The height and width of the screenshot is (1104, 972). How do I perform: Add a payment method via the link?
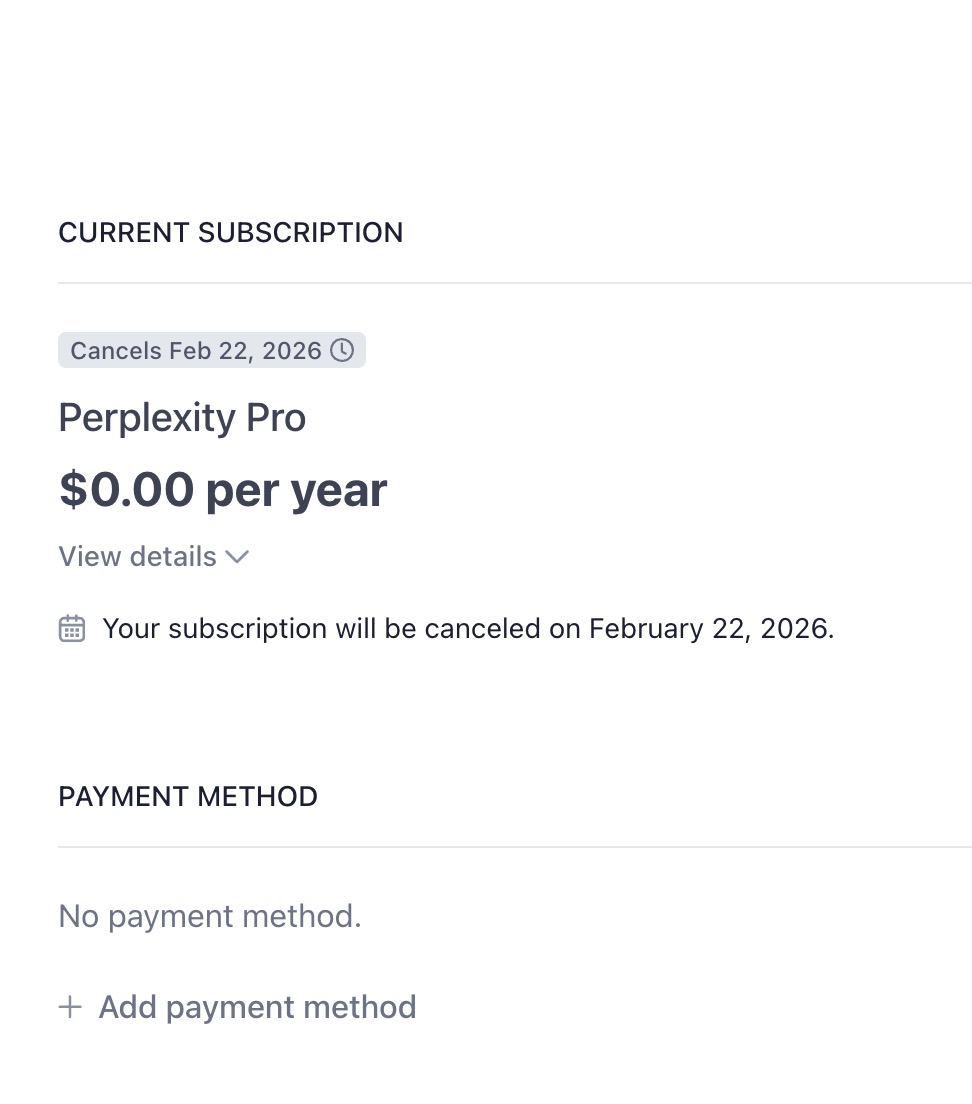(x=257, y=1007)
